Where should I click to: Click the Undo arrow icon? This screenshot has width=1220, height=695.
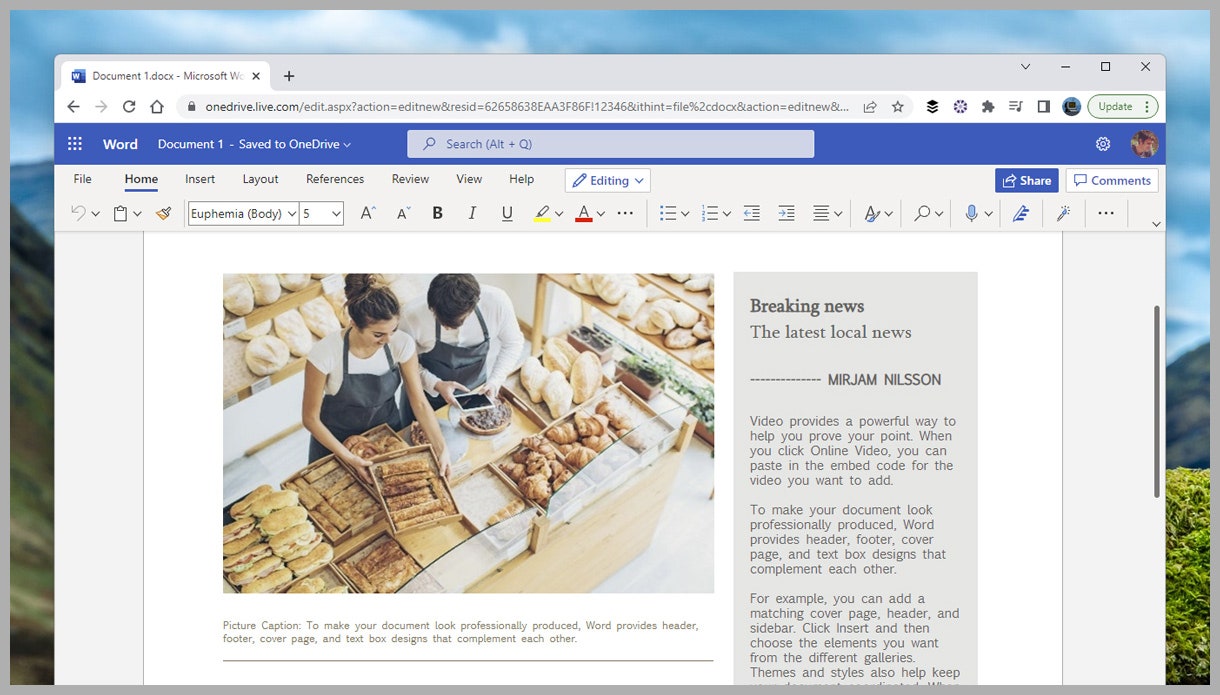[x=76, y=213]
